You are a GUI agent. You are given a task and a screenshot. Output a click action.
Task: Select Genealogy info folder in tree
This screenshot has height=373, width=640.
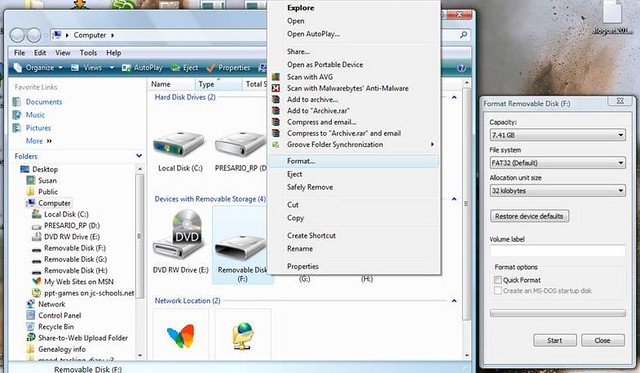[62, 349]
